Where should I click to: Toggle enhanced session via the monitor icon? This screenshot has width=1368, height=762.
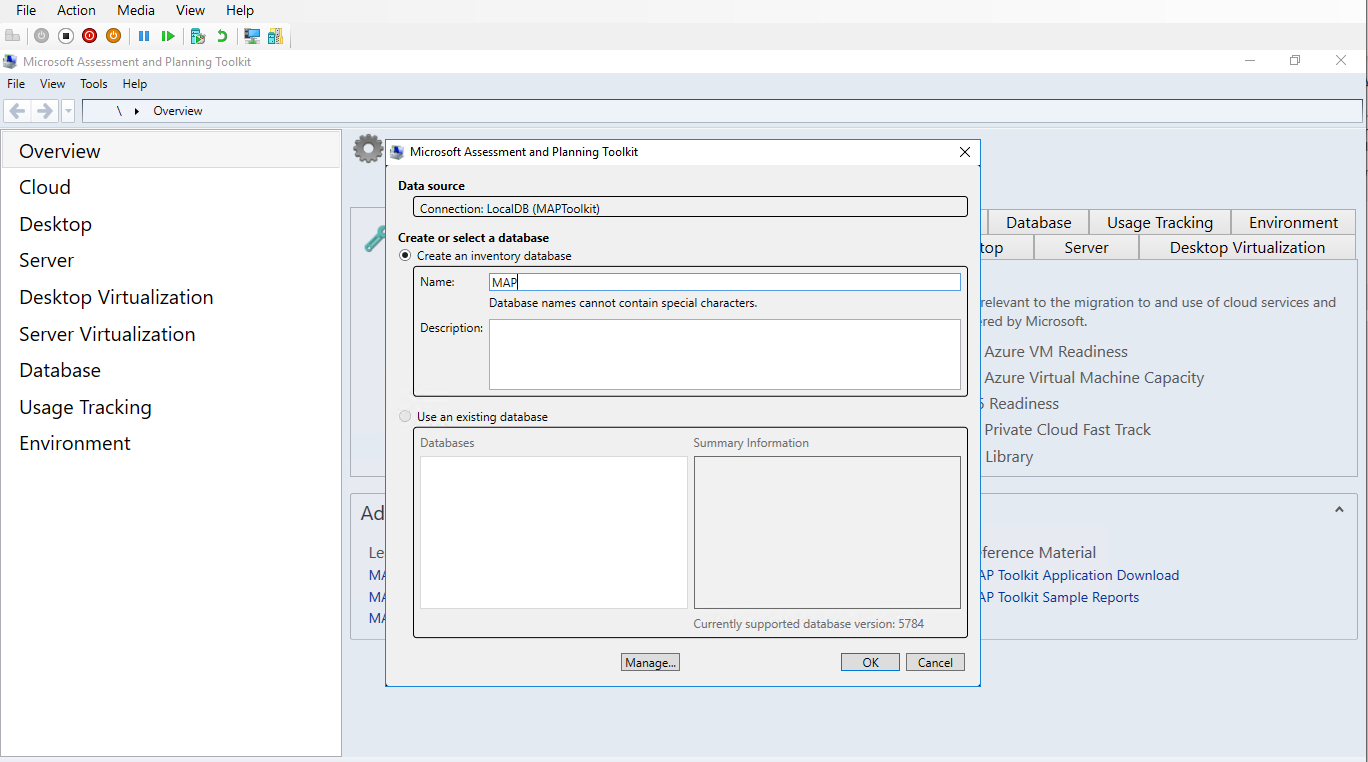(x=252, y=36)
